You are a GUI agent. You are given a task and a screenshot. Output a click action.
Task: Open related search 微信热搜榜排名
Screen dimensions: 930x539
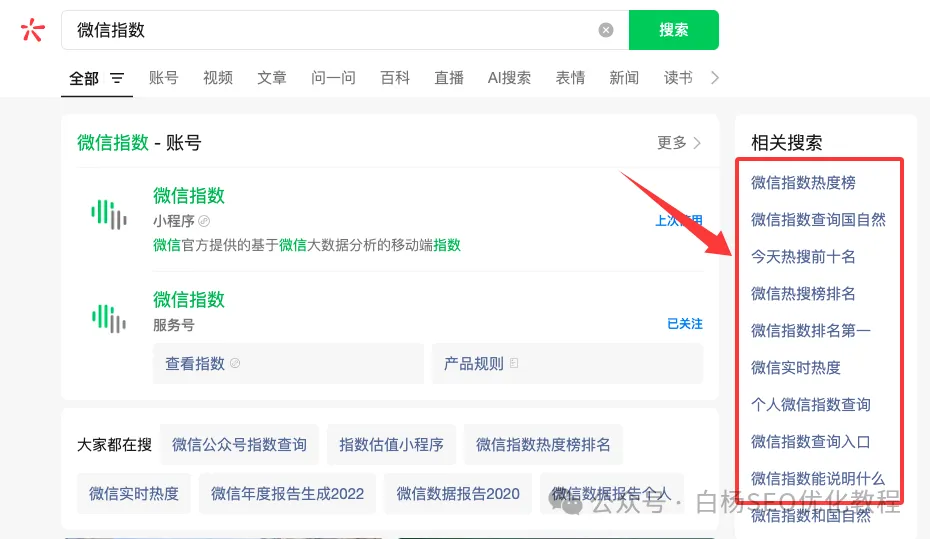pos(803,294)
